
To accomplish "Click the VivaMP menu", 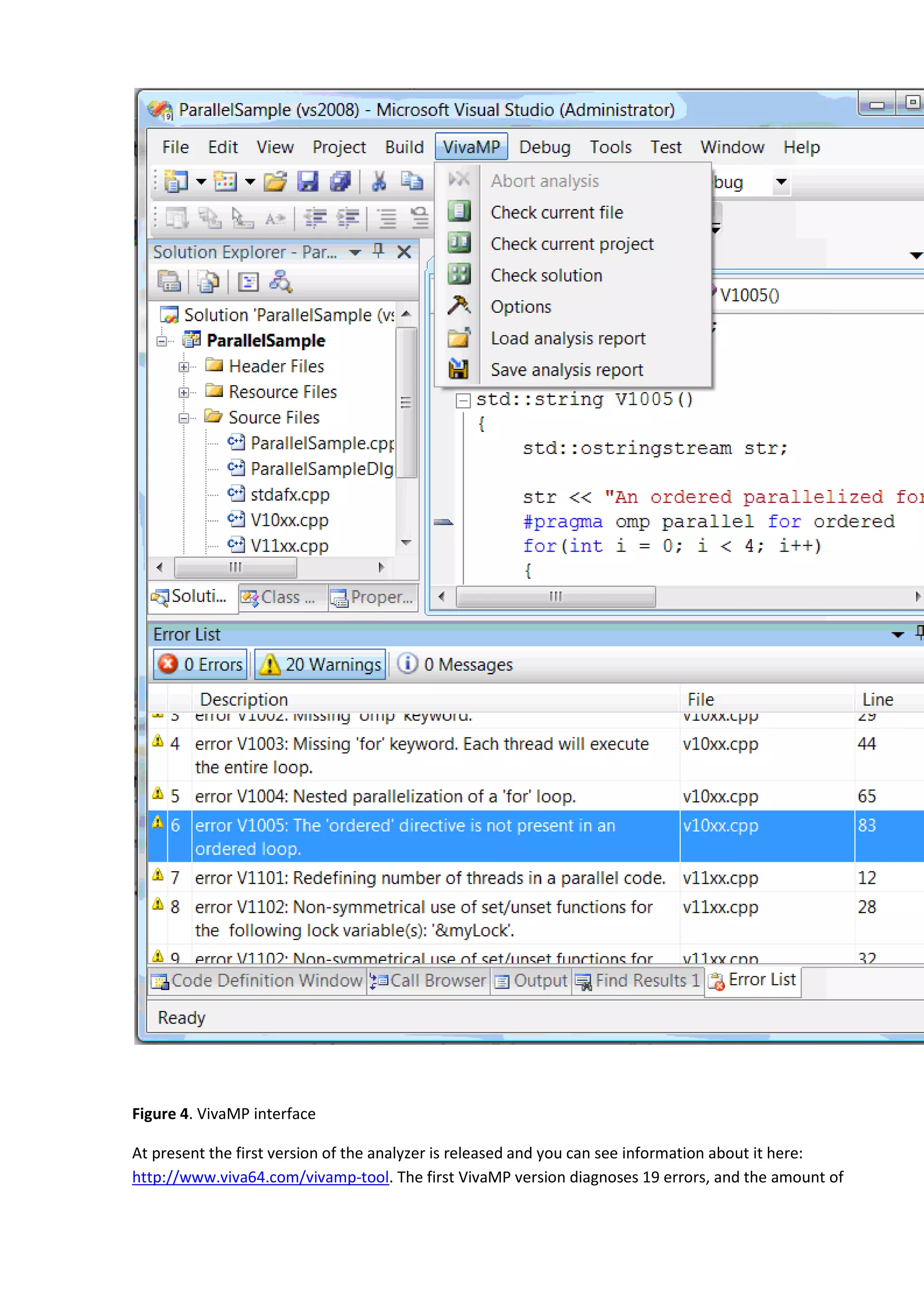I will click(x=471, y=147).
